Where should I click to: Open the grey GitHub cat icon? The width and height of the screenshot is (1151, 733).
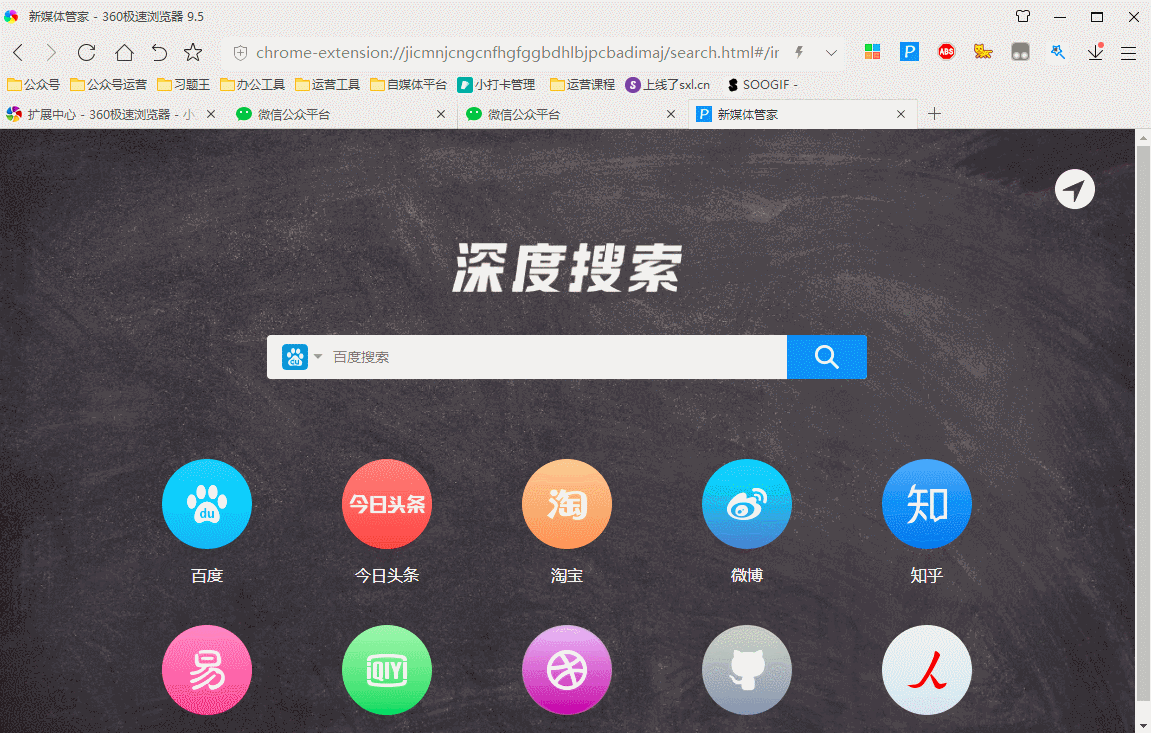747,670
